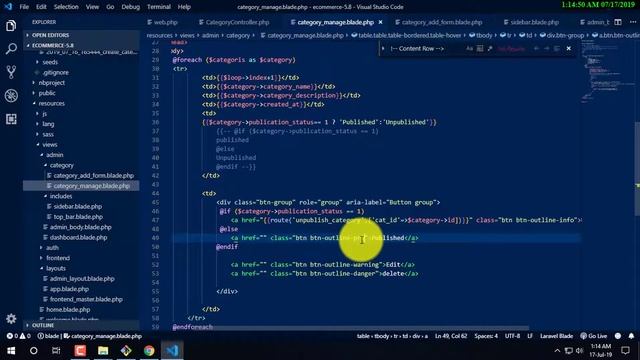Click Spaces: 4 indentation in status bar
Viewport: 640px width, 360px height.
pos(486,336)
